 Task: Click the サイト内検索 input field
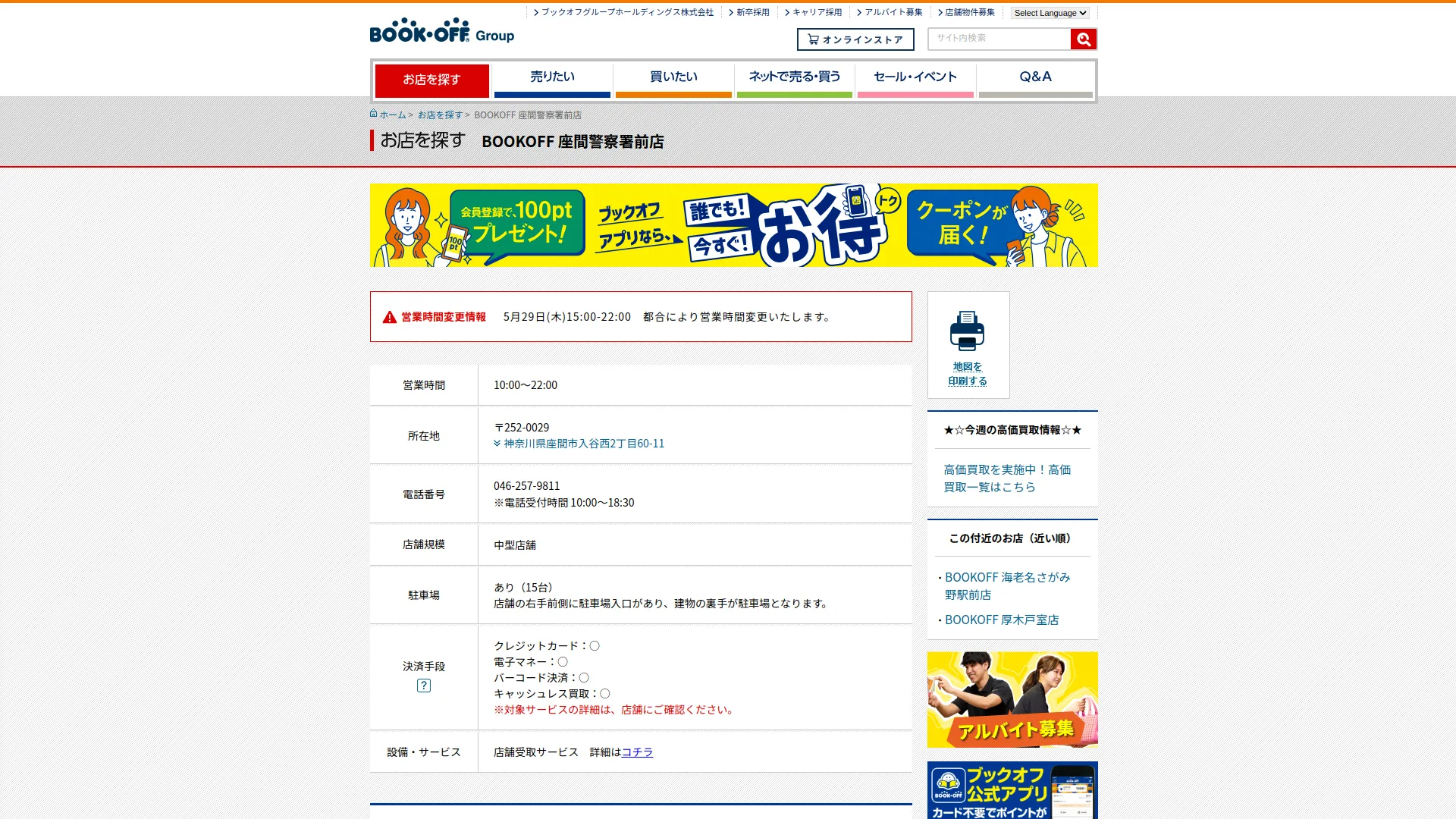pyautogui.click(x=999, y=39)
